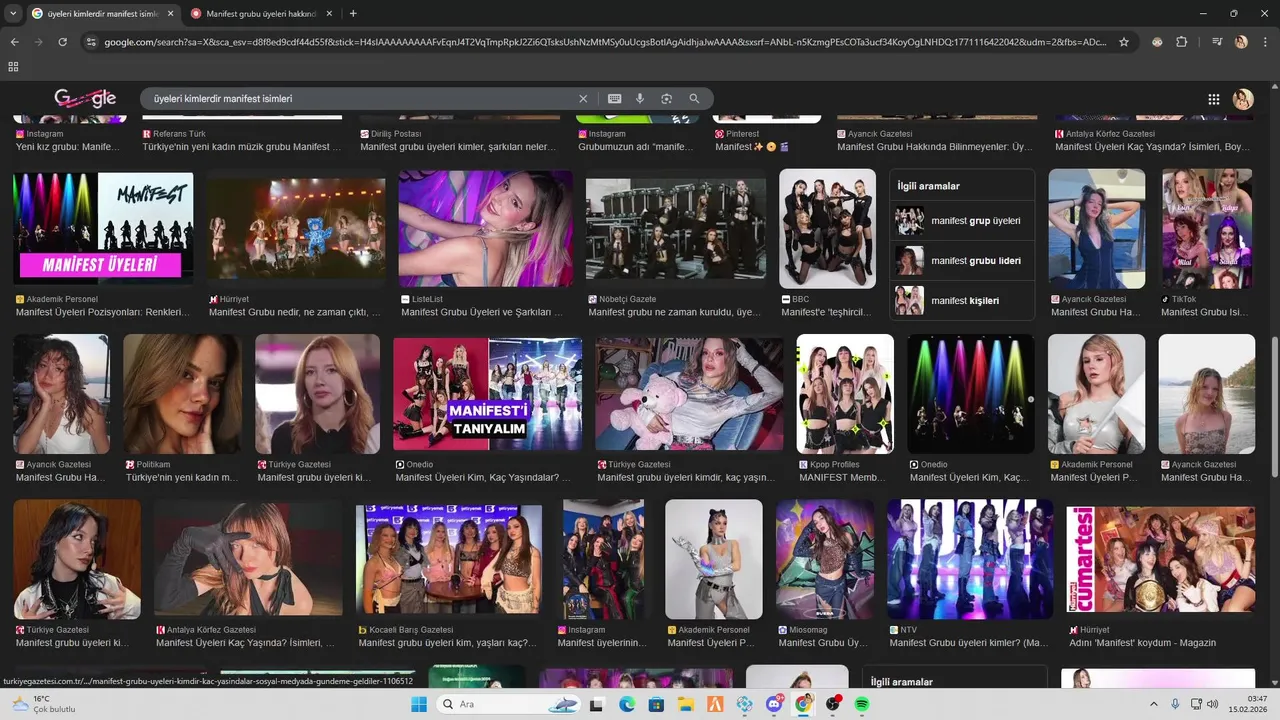
Task: Open the weather widget showing 16°C
Action: coord(42,704)
